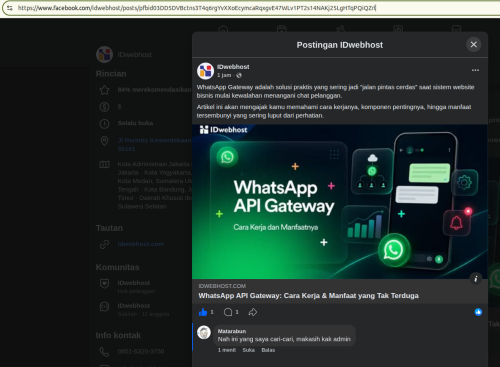Click IDwebhost page logo in background page
The width and height of the screenshot is (500, 367).
104,54
